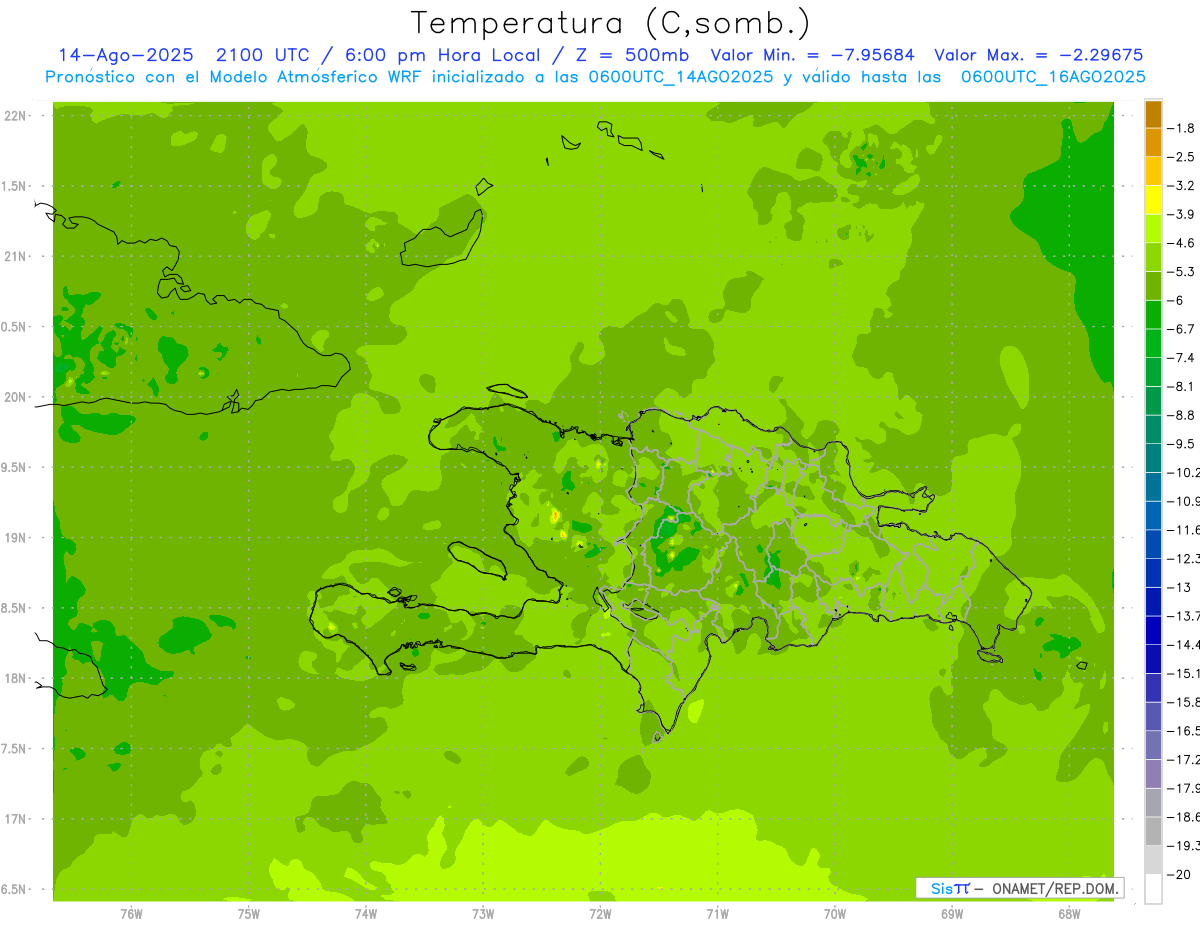This screenshot has height=927, width=1200.
Task: Click the '17N' latitude label
Action: [x=15, y=819]
